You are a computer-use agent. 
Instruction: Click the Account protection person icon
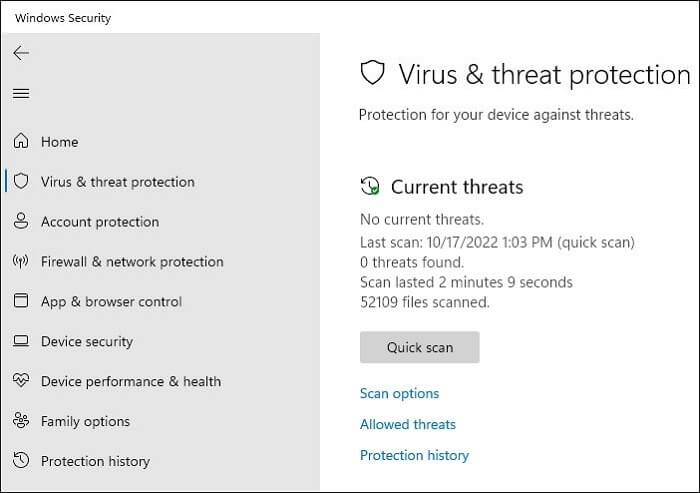coord(21,222)
